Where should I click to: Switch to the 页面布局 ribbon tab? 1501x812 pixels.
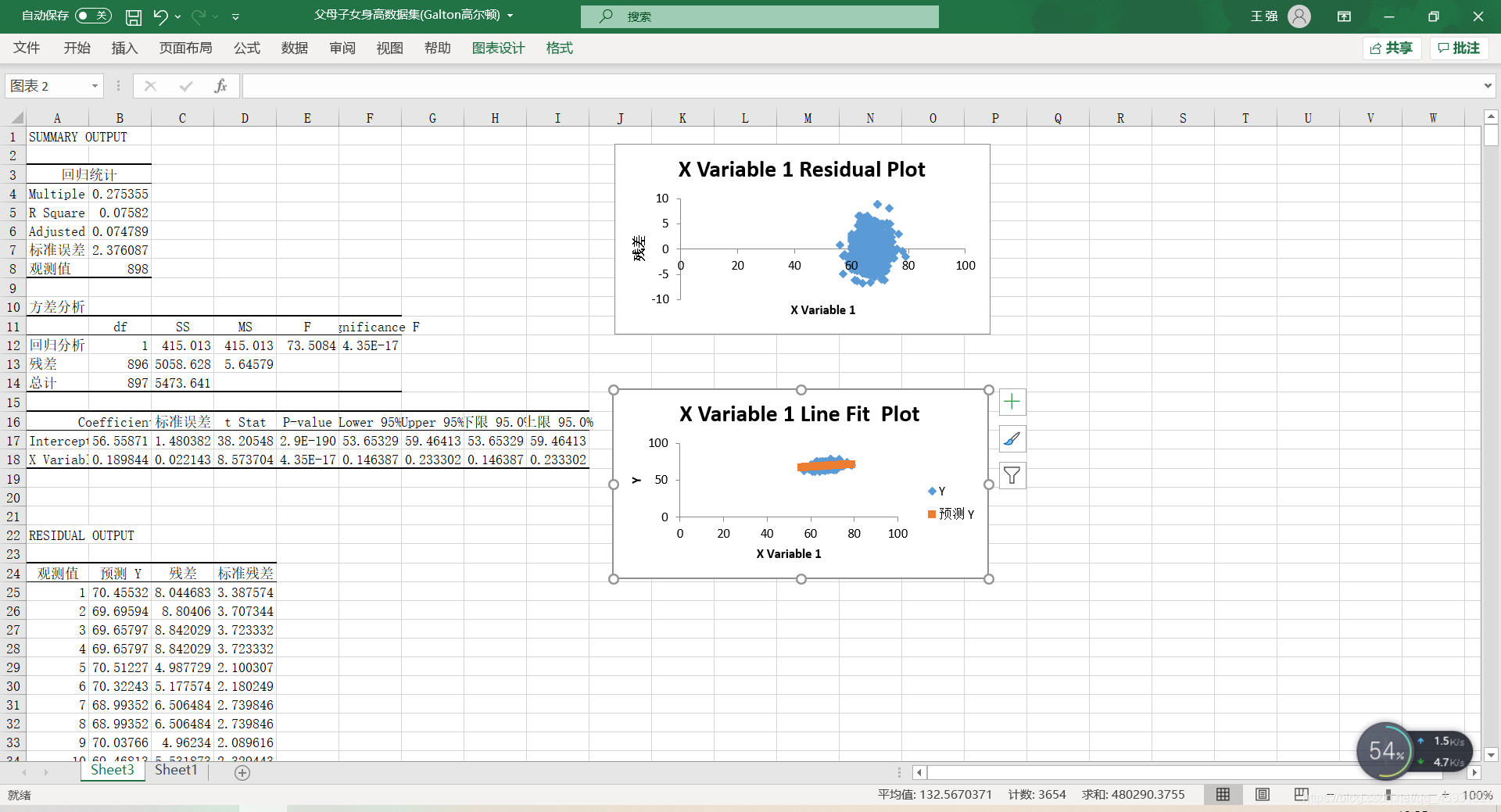[186, 48]
